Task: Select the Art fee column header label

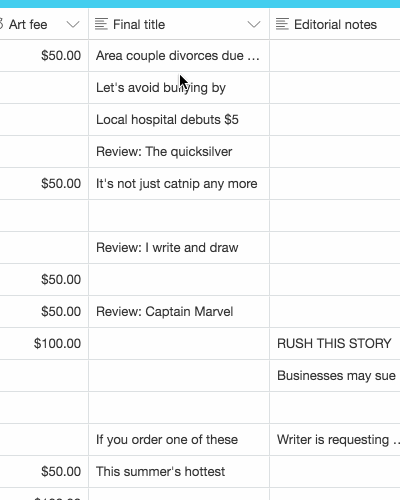Action: pyautogui.click(x=28, y=24)
